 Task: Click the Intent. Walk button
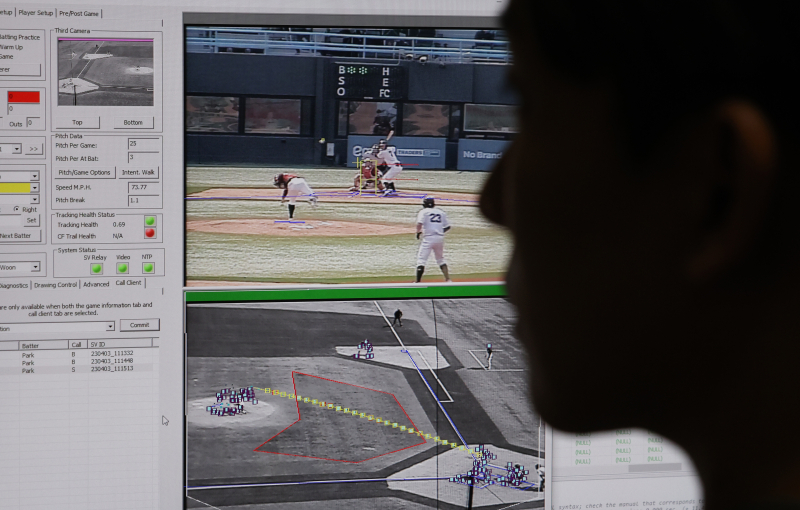click(x=138, y=172)
